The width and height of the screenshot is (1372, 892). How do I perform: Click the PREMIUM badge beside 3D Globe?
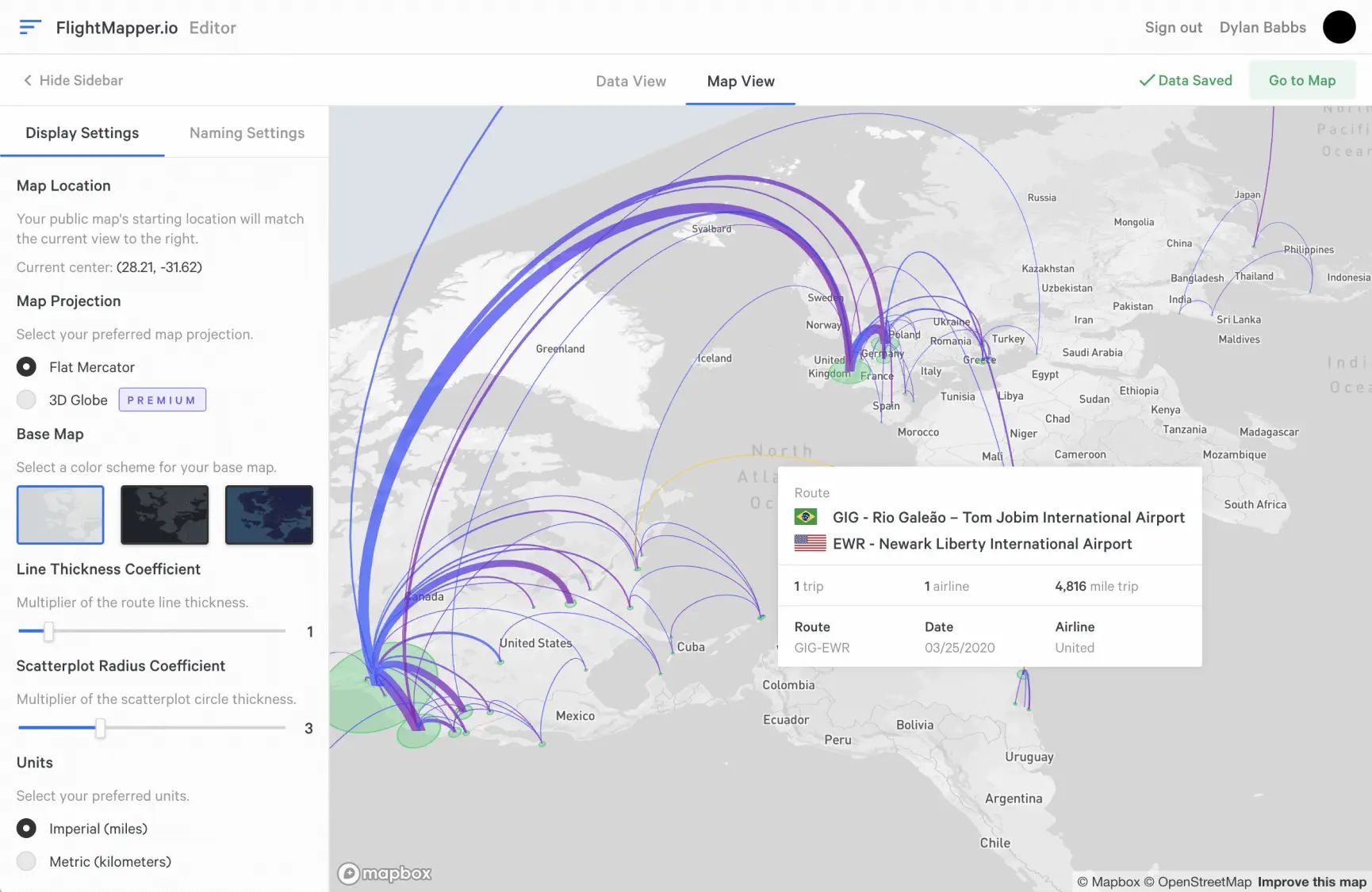162,400
